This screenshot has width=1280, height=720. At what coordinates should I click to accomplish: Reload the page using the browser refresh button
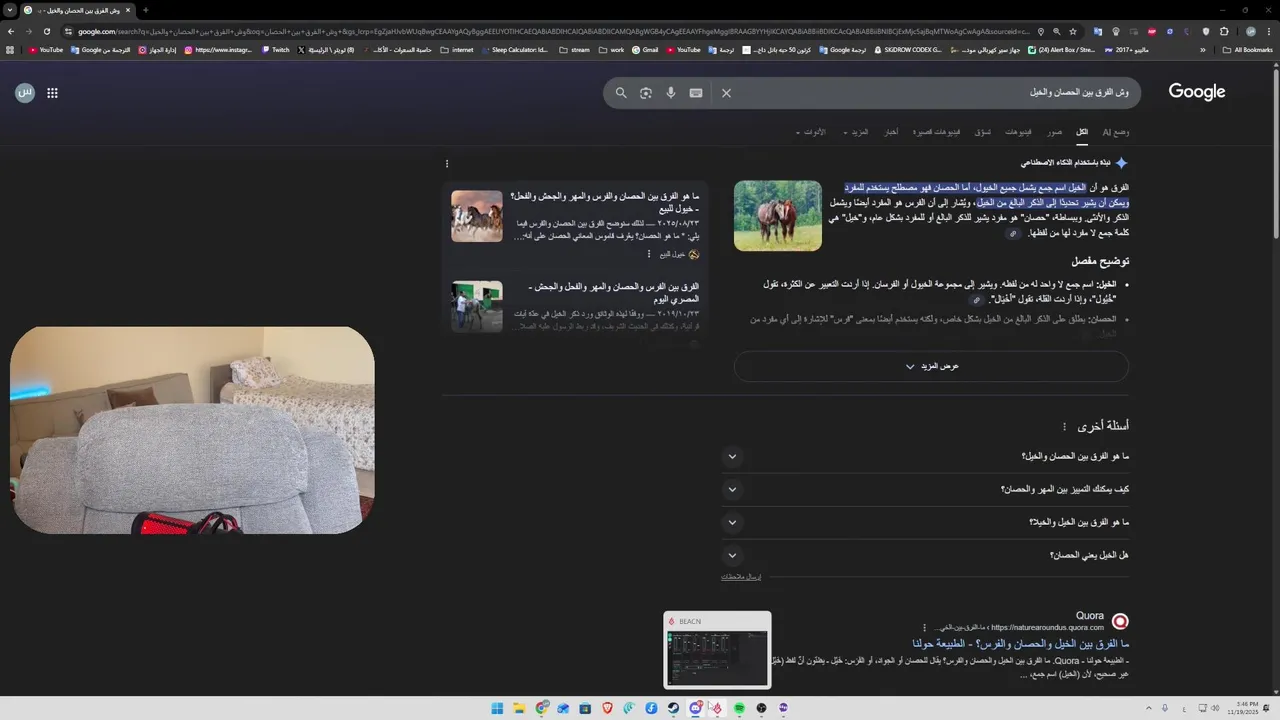[x=46, y=31]
